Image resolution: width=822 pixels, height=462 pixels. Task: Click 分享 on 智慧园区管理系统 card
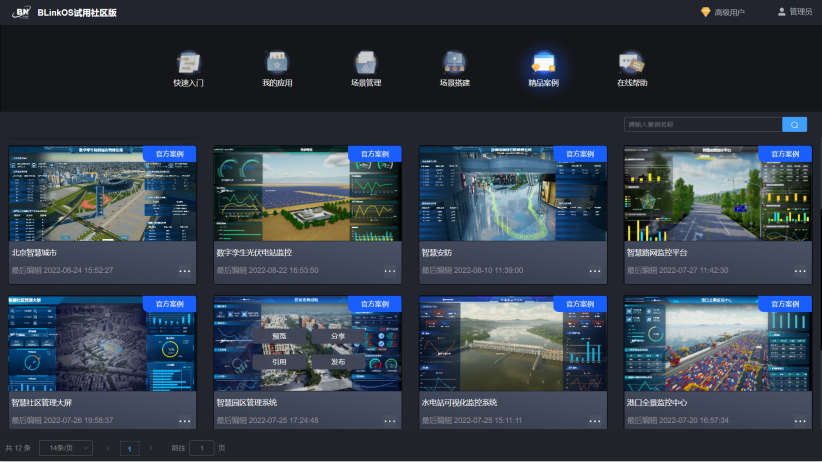coord(337,337)
